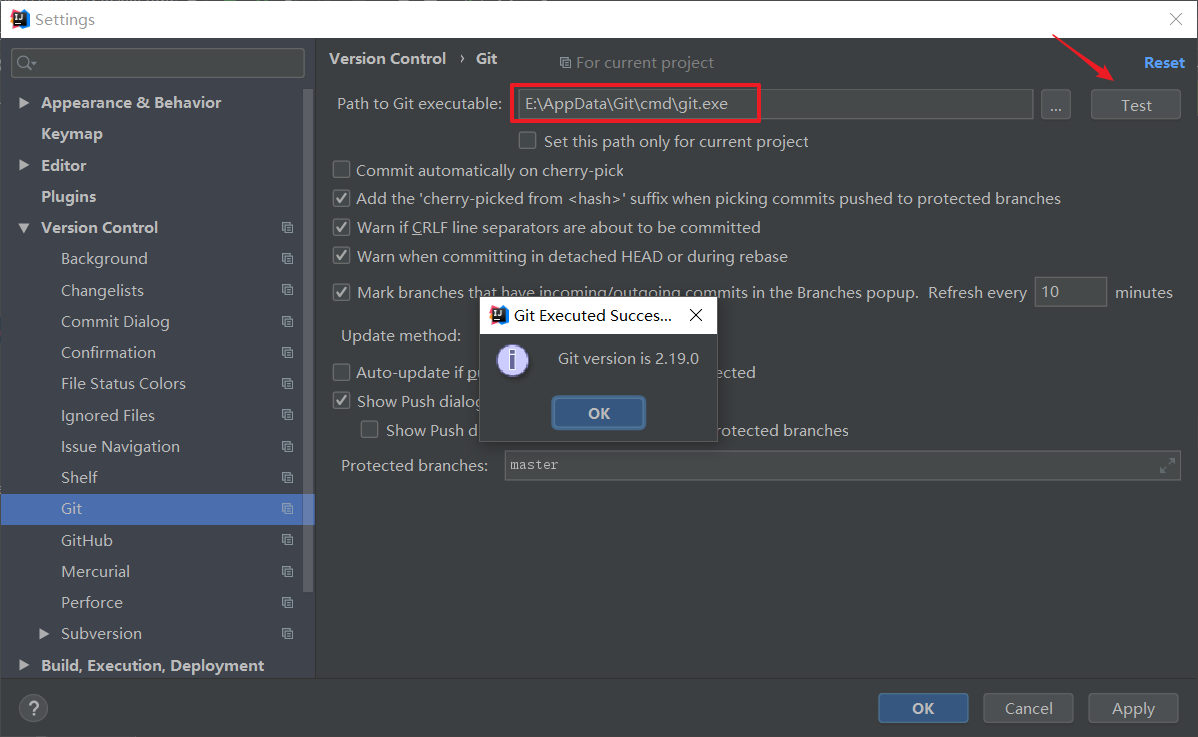Select Perforce settings page

92,603
